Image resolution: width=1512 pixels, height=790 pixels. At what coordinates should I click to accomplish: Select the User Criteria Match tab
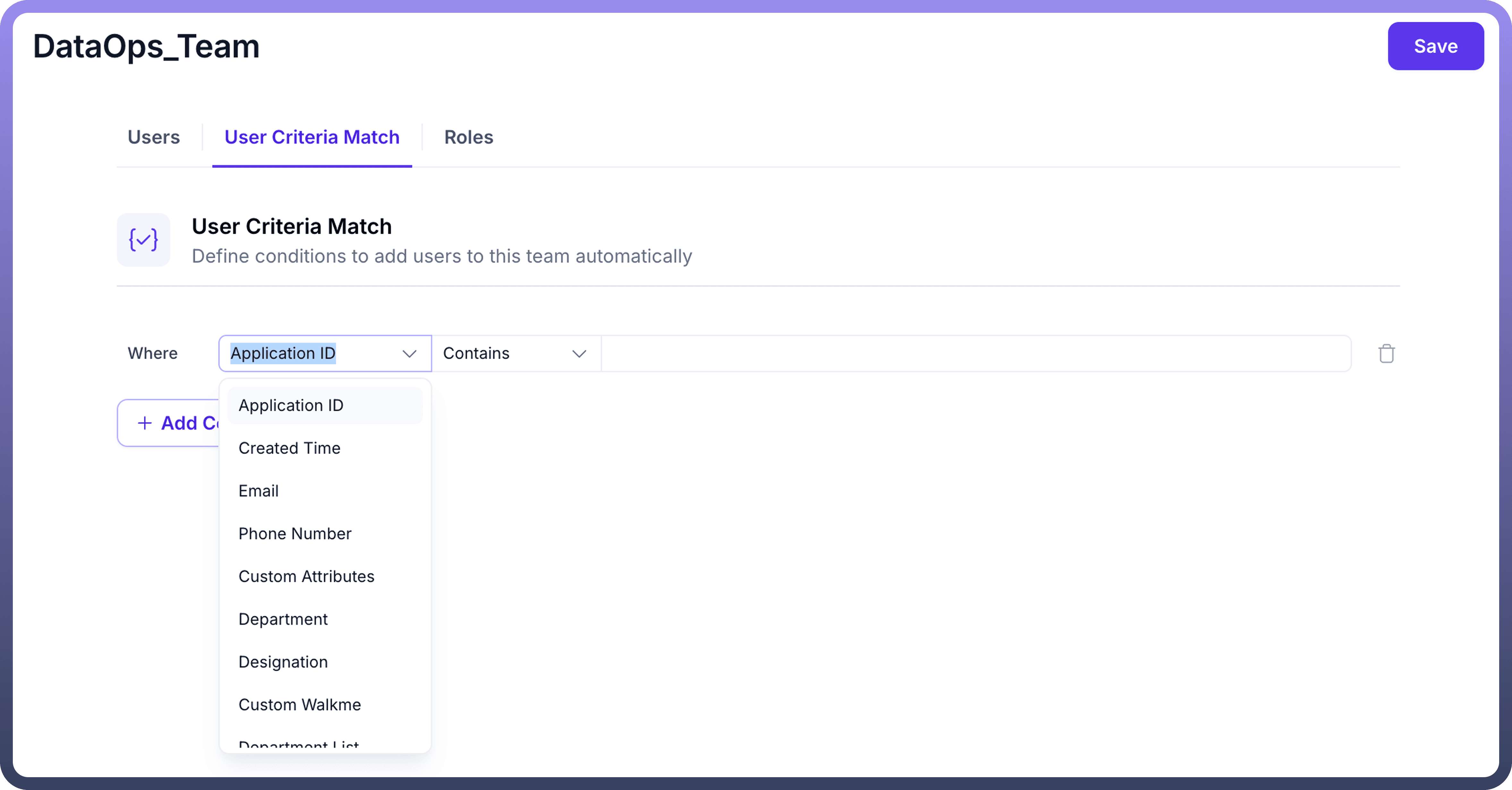312,137
